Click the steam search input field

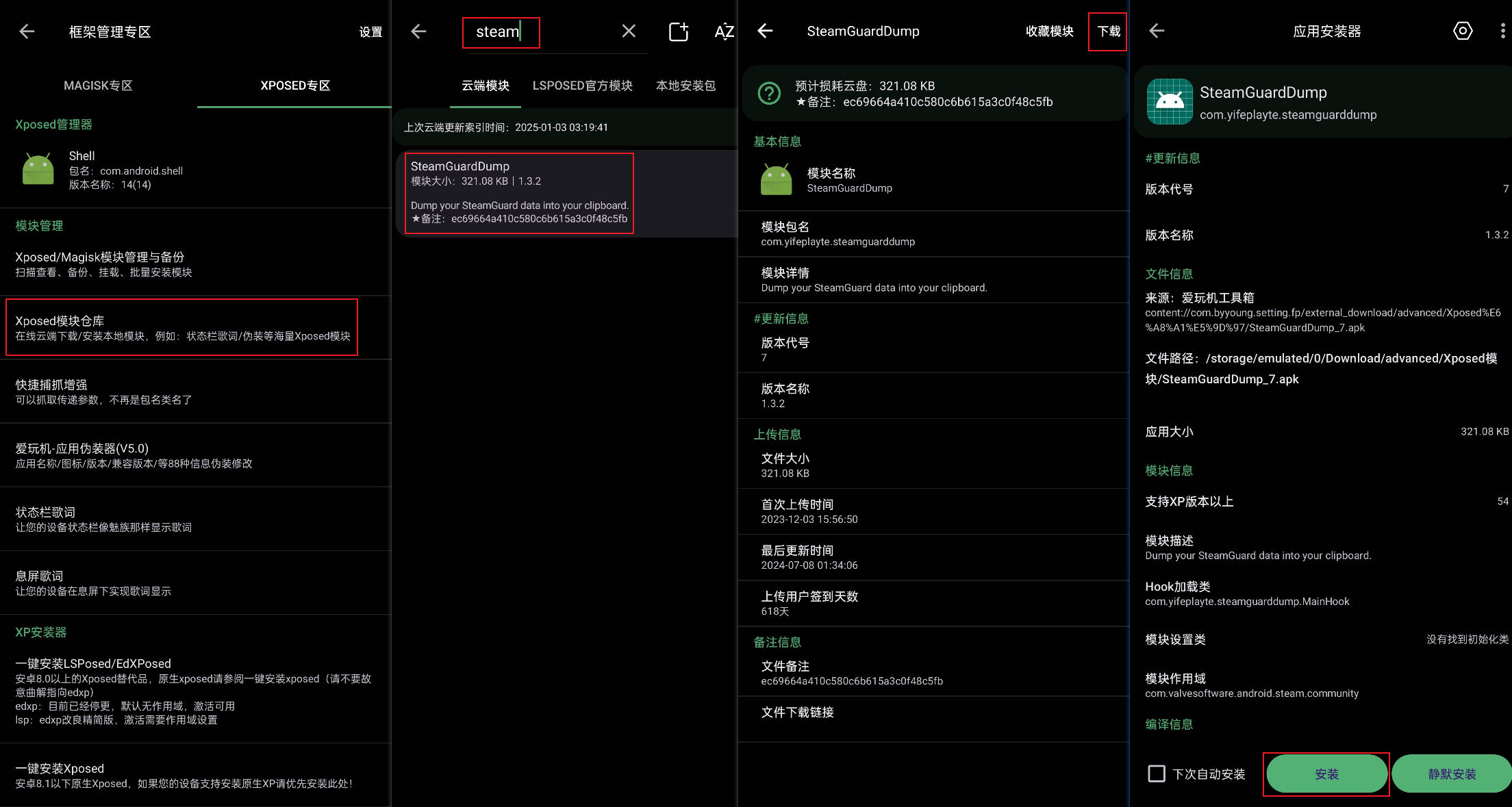pyautogui.click(x=501, y=32)
